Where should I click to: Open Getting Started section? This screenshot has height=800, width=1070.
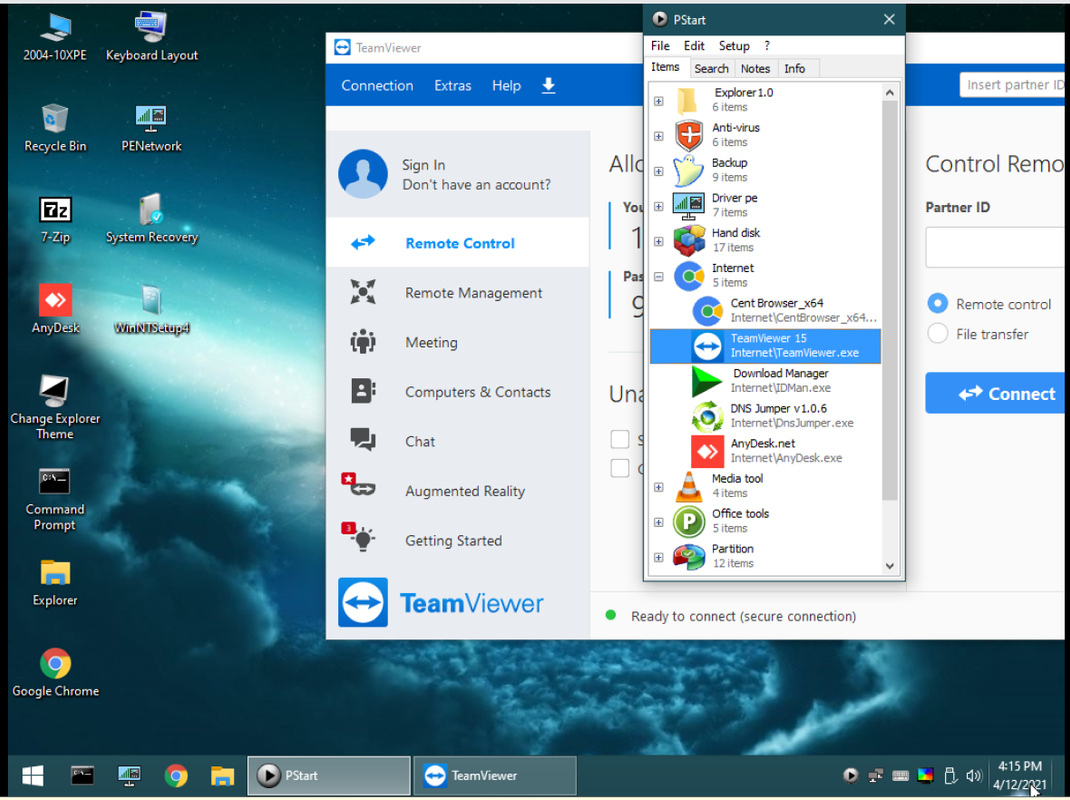click(458, 541)
